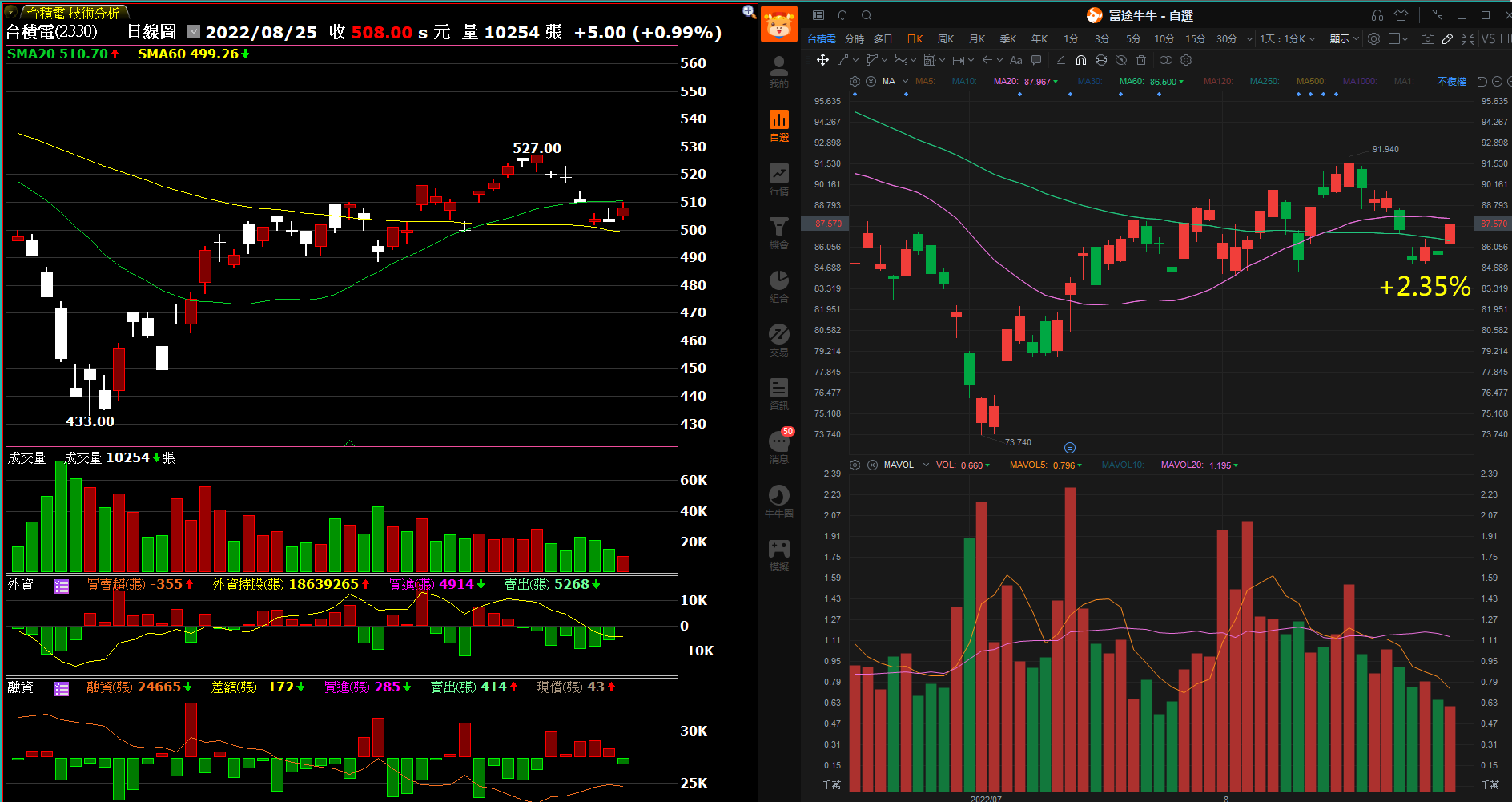Click the magnet snap tool icon

[1081, 60]
